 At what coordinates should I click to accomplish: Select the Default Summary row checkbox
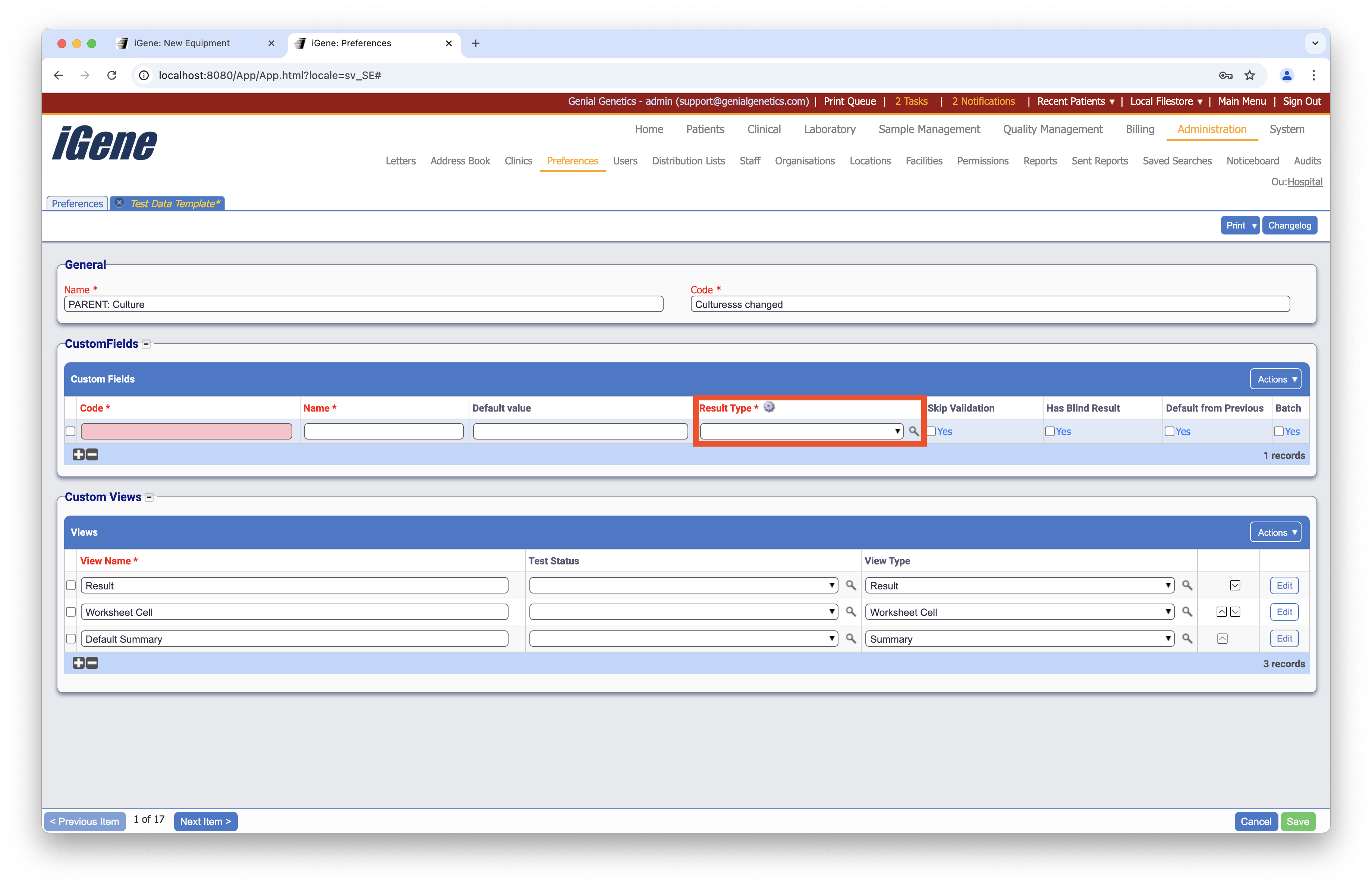(70, 639)
